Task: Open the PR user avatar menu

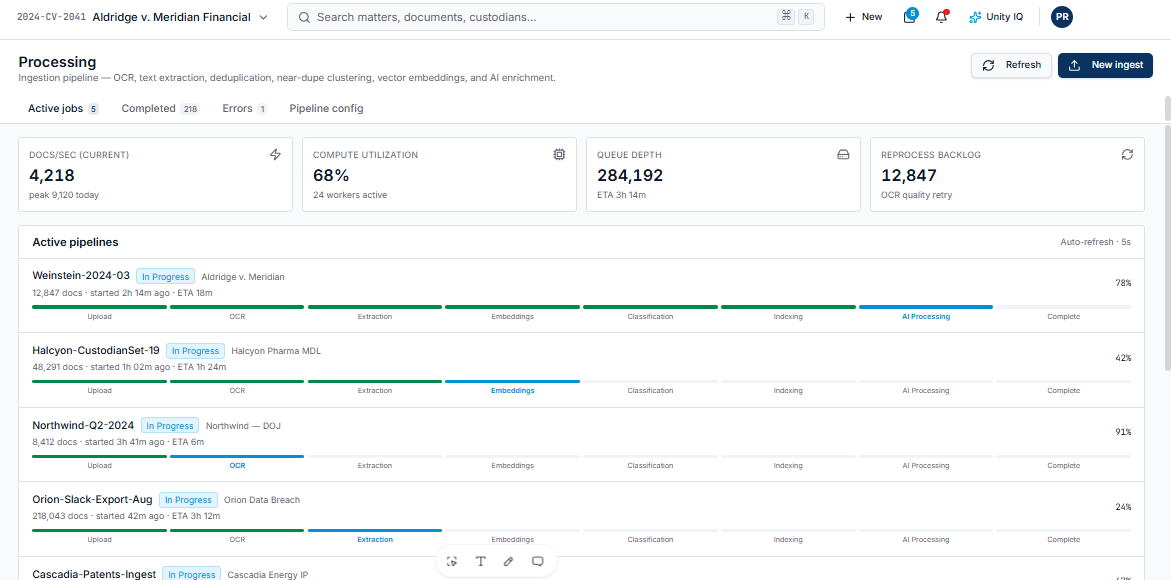Action: point(1061,17)
